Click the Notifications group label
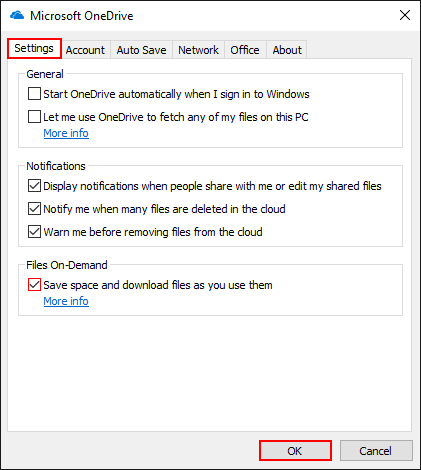Screen dimensions: 421x470 click(56, 166)
